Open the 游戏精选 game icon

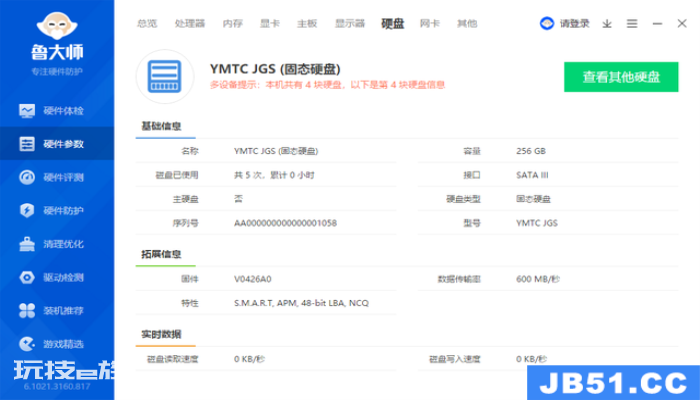click(27, 344)
